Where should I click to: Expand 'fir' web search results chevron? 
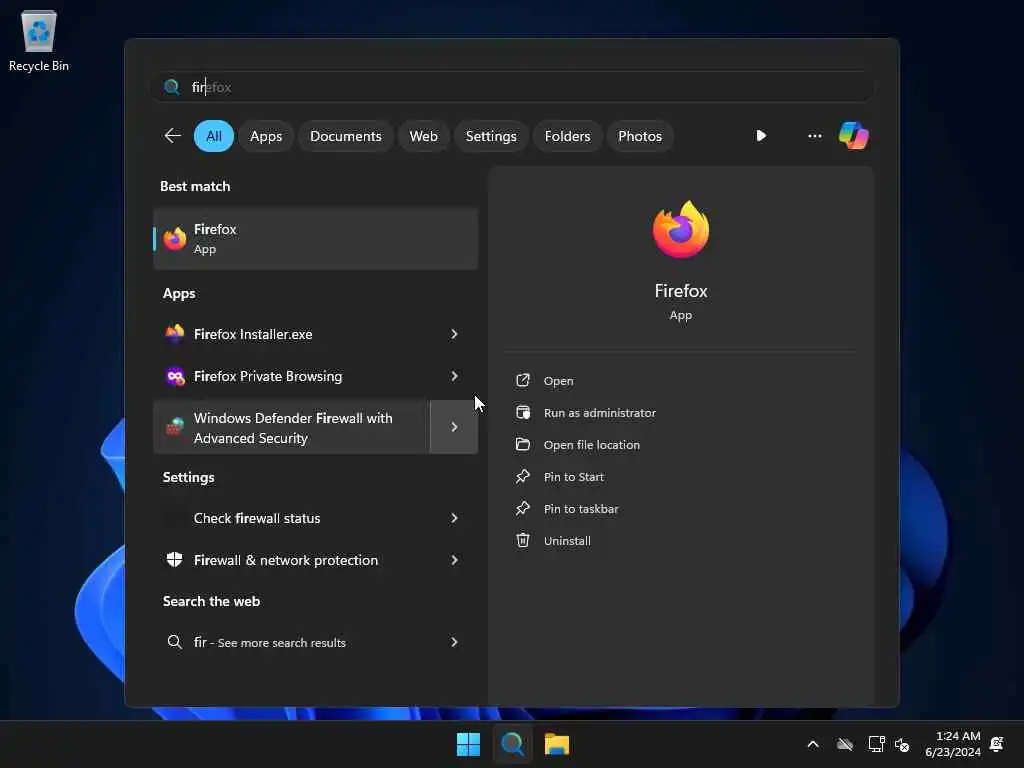coord(455,642)
